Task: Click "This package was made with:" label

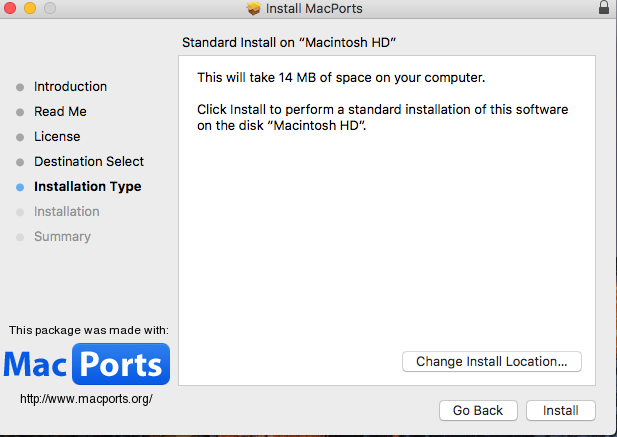Action: (89, 330)
